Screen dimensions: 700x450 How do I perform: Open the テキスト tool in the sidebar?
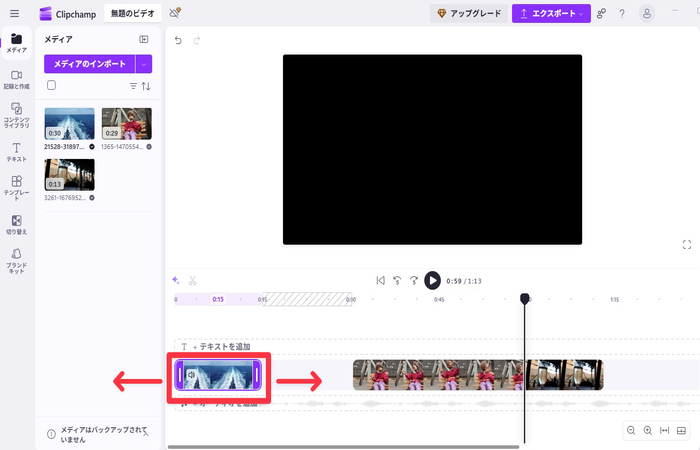click(16, 152)
